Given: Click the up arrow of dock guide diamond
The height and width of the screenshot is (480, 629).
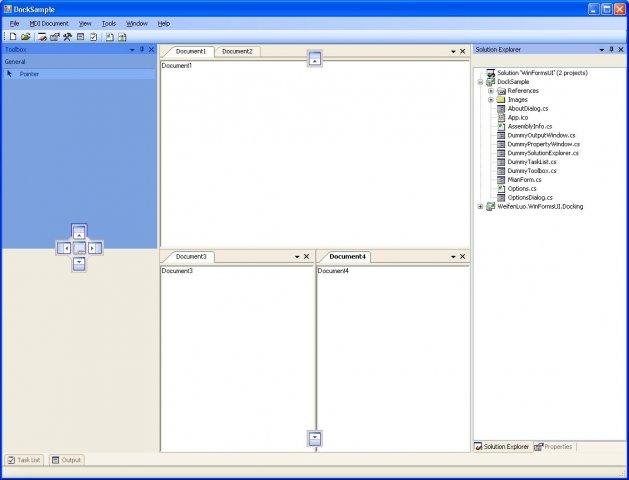Looking at the screenshot, I should pyautogui.click(x=79, y=232).
